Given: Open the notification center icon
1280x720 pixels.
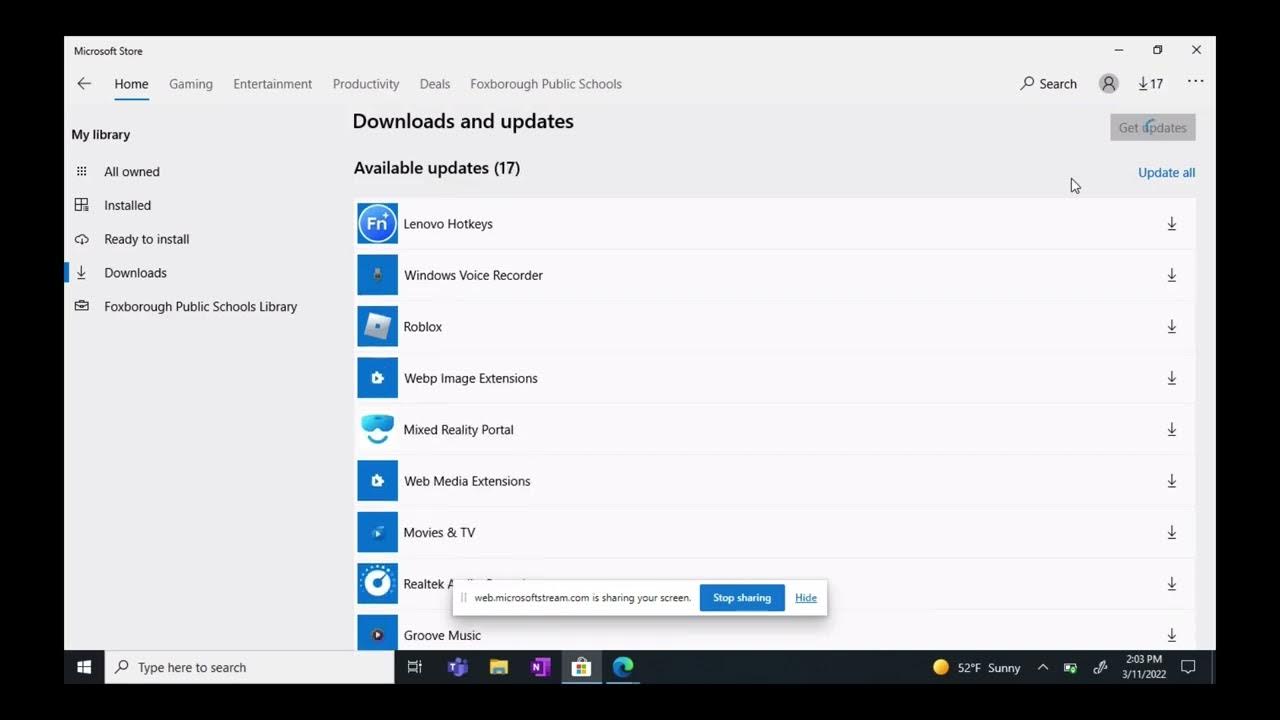Looking at the screenshot, I should [1189, 667].
